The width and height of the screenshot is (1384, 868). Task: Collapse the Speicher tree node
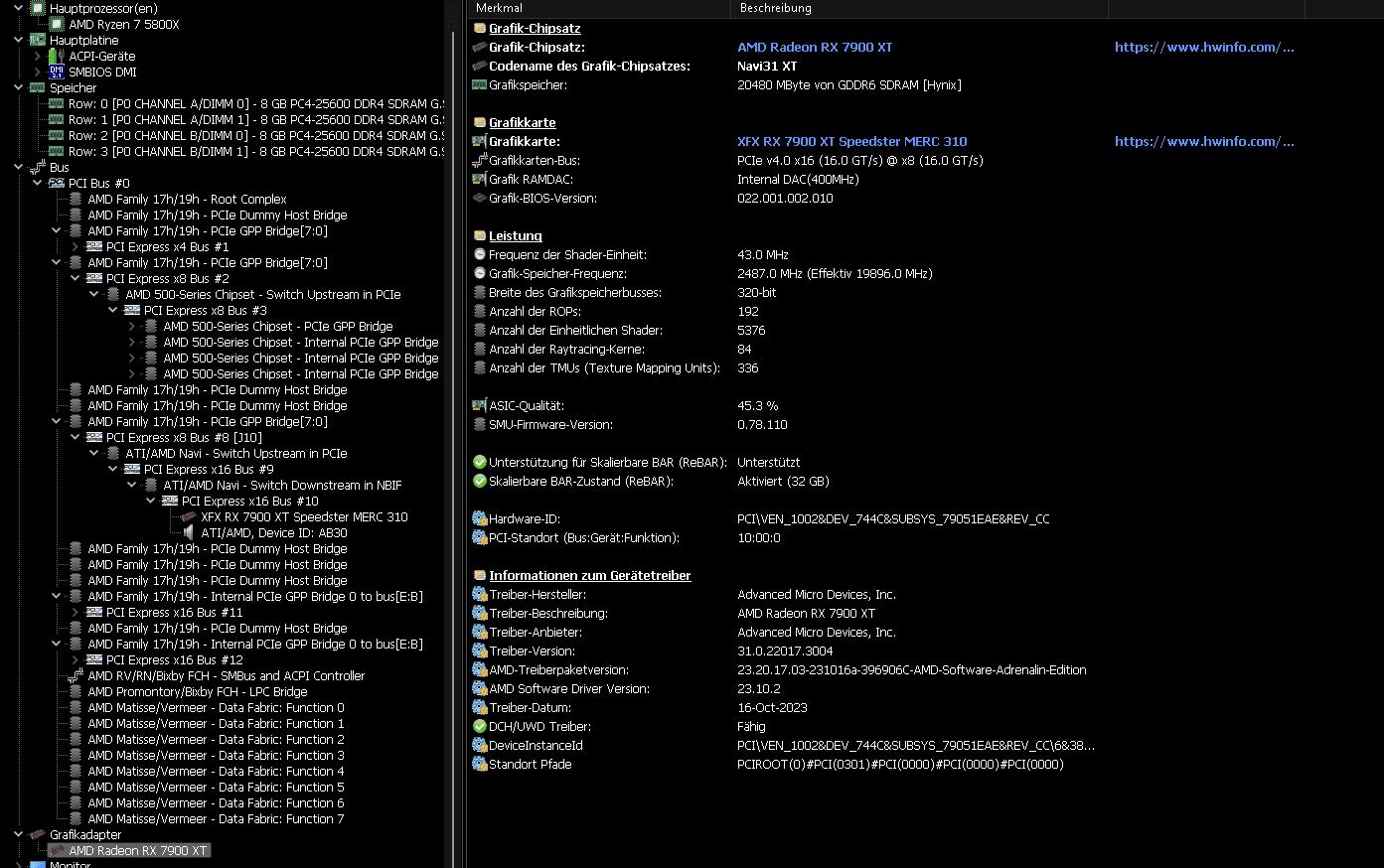pyautogui.click(x=18, y=87)
